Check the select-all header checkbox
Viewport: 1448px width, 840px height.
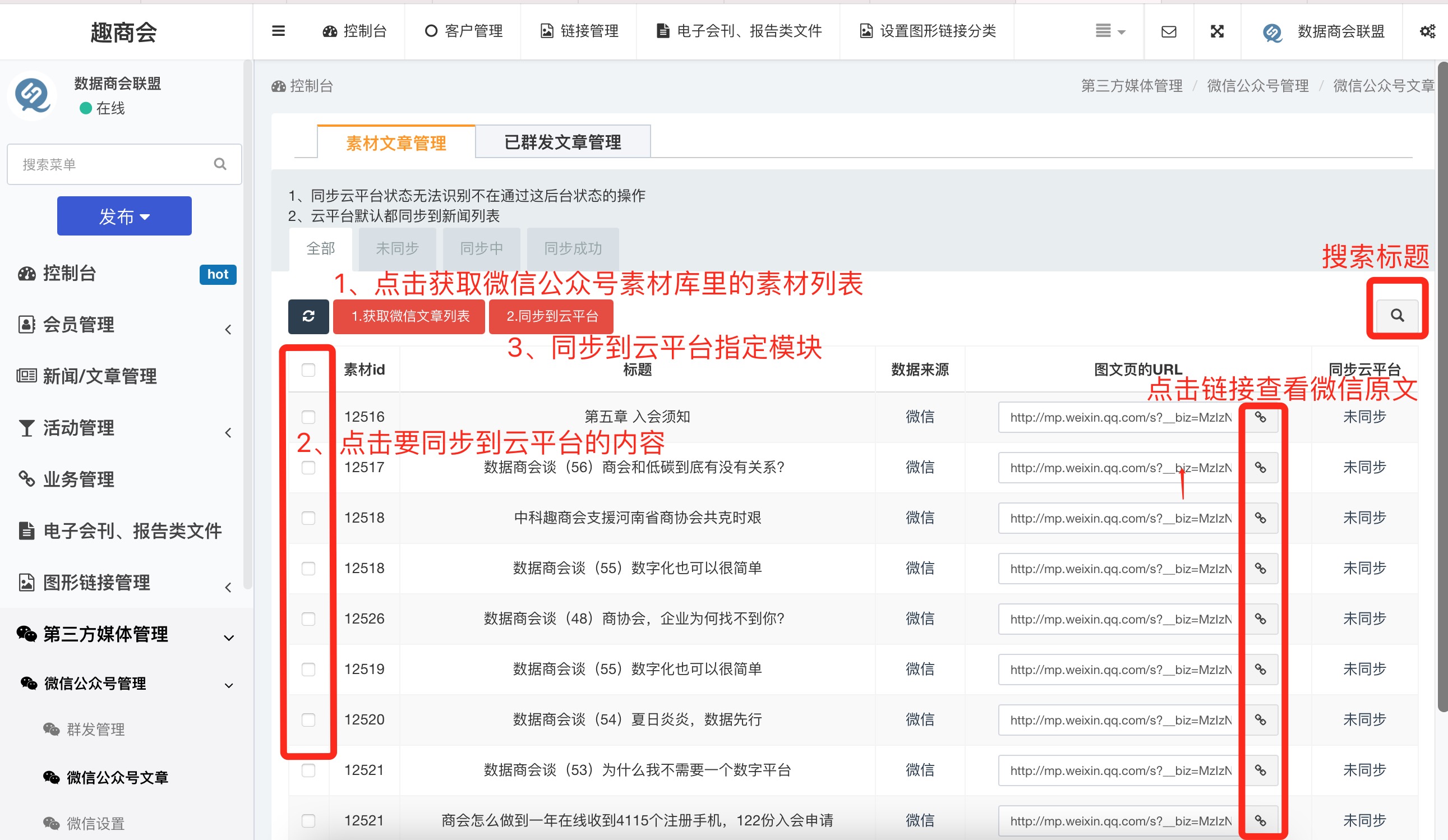[308, 370]
